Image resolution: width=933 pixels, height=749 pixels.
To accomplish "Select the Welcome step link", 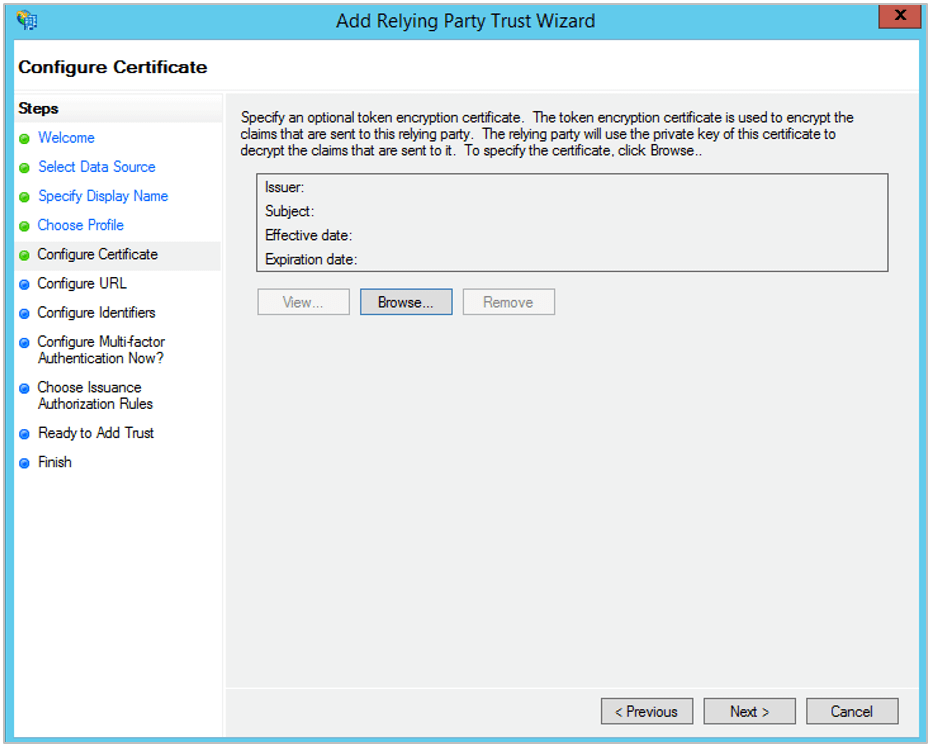I will [66, 138].
